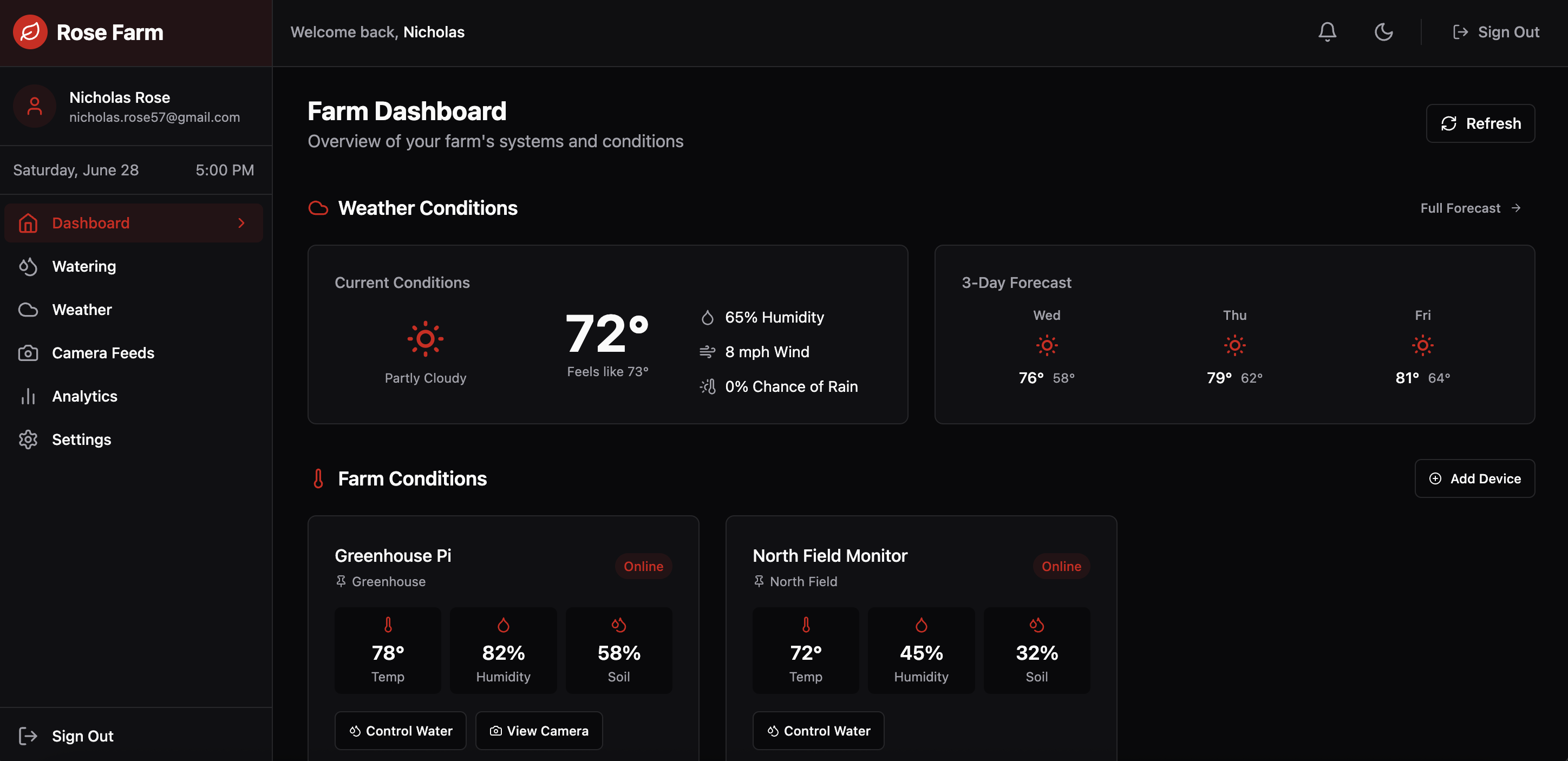Select the Greenhouse Pi soil moisture tile
Image resolution: width=1568 pixels, height=761 pixels.
click(618, 650)
